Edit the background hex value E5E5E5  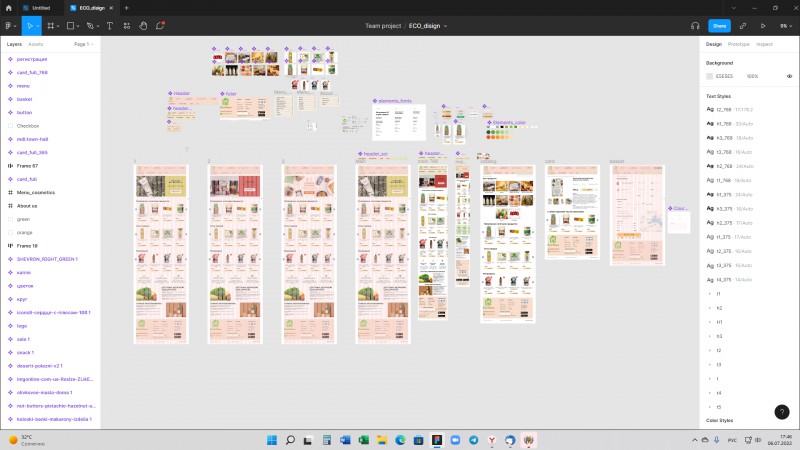pyautogui.click(x=724, y=76)
